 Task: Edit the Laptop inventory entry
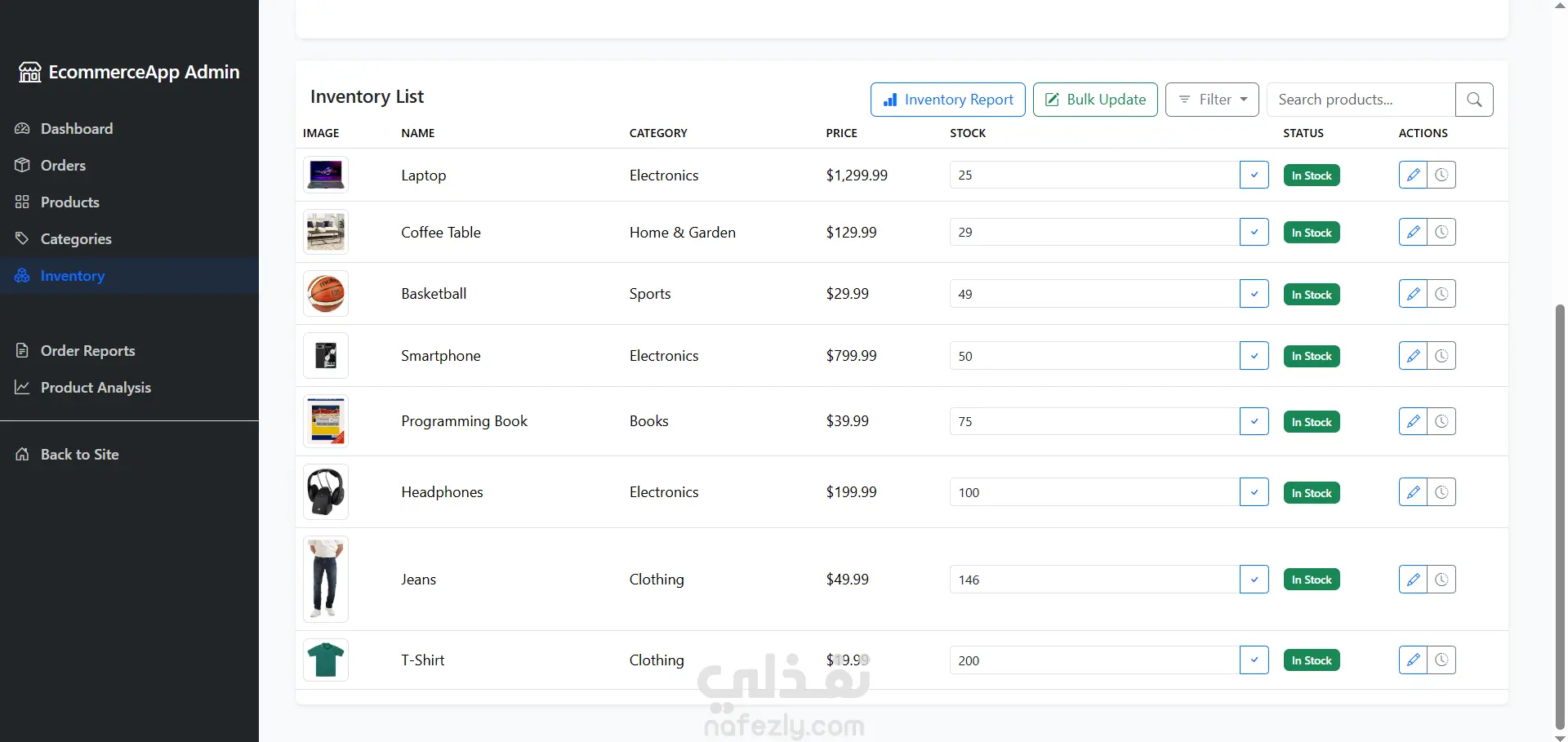(1413, 175)
